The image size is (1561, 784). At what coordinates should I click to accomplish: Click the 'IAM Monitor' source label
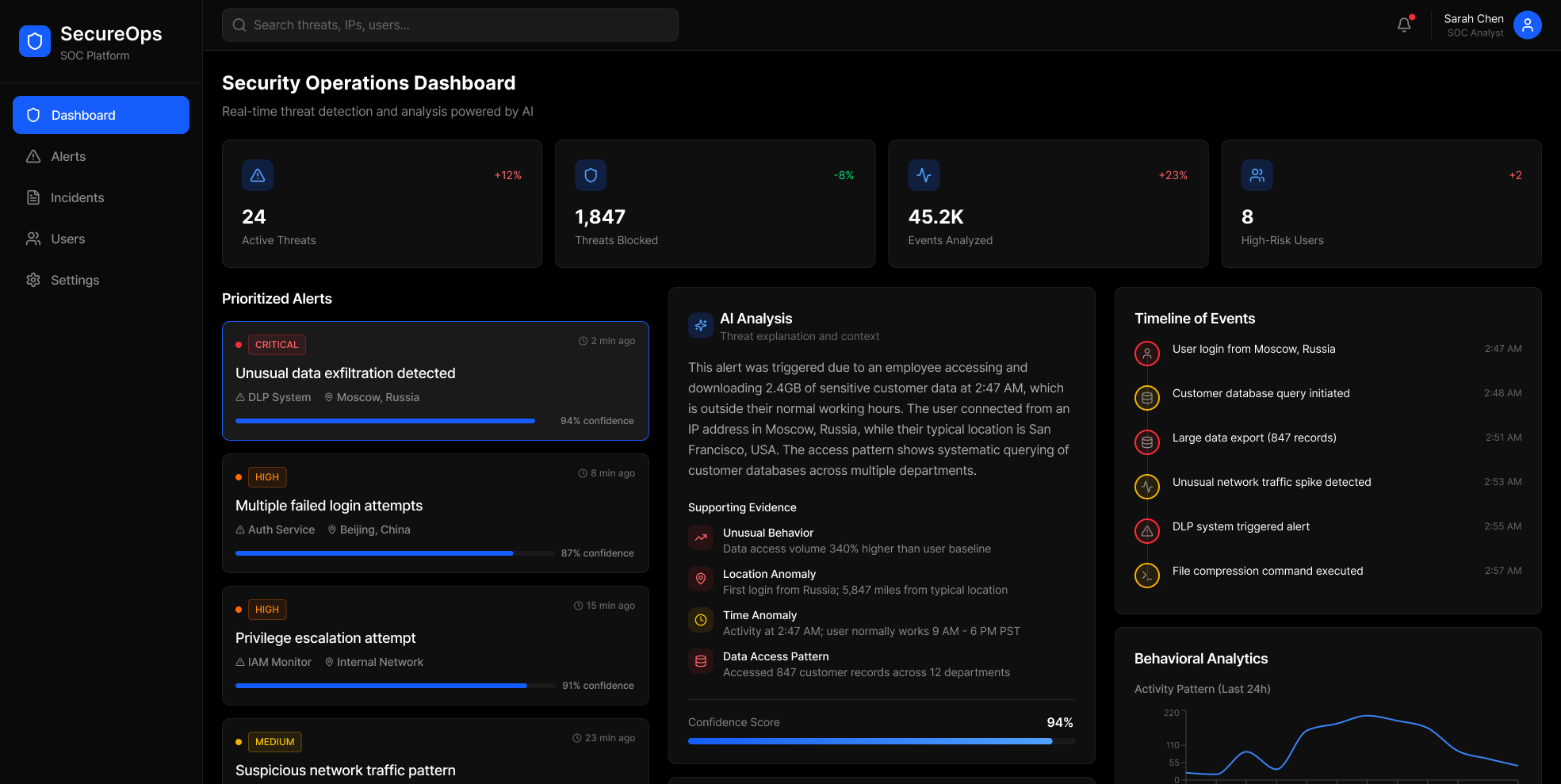(x=279, y=662)
